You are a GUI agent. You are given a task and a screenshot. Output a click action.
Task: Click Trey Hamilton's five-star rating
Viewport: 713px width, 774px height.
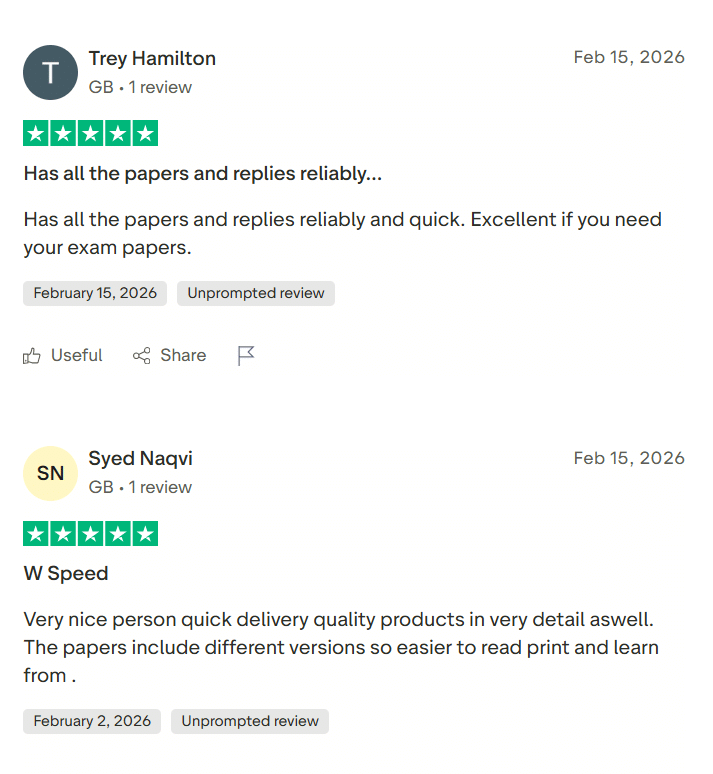click(x=90, y=133)
